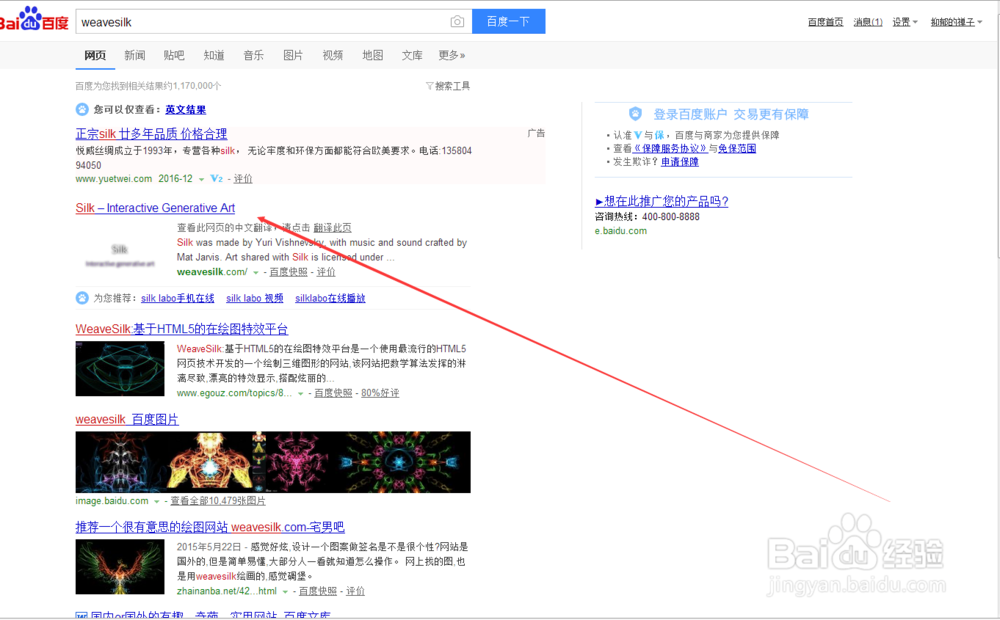
Task: Click 免保范围 link
Action: pos(737,149)
